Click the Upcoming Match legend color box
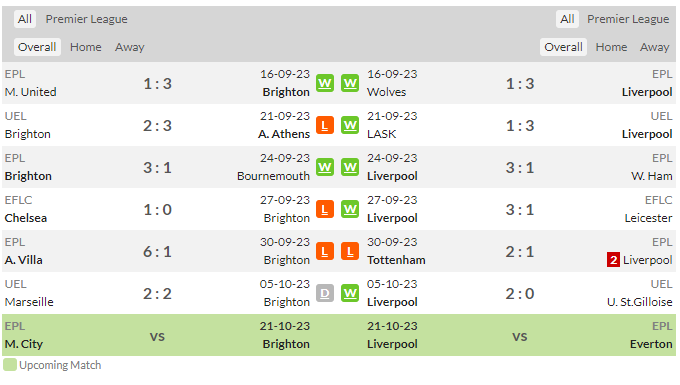The image size is (680, 385). [10, 365]
